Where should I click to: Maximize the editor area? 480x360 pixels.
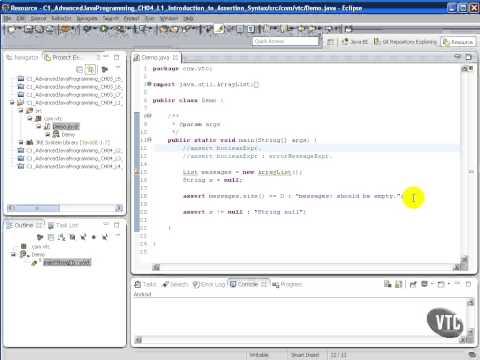[x=468, y=57]
